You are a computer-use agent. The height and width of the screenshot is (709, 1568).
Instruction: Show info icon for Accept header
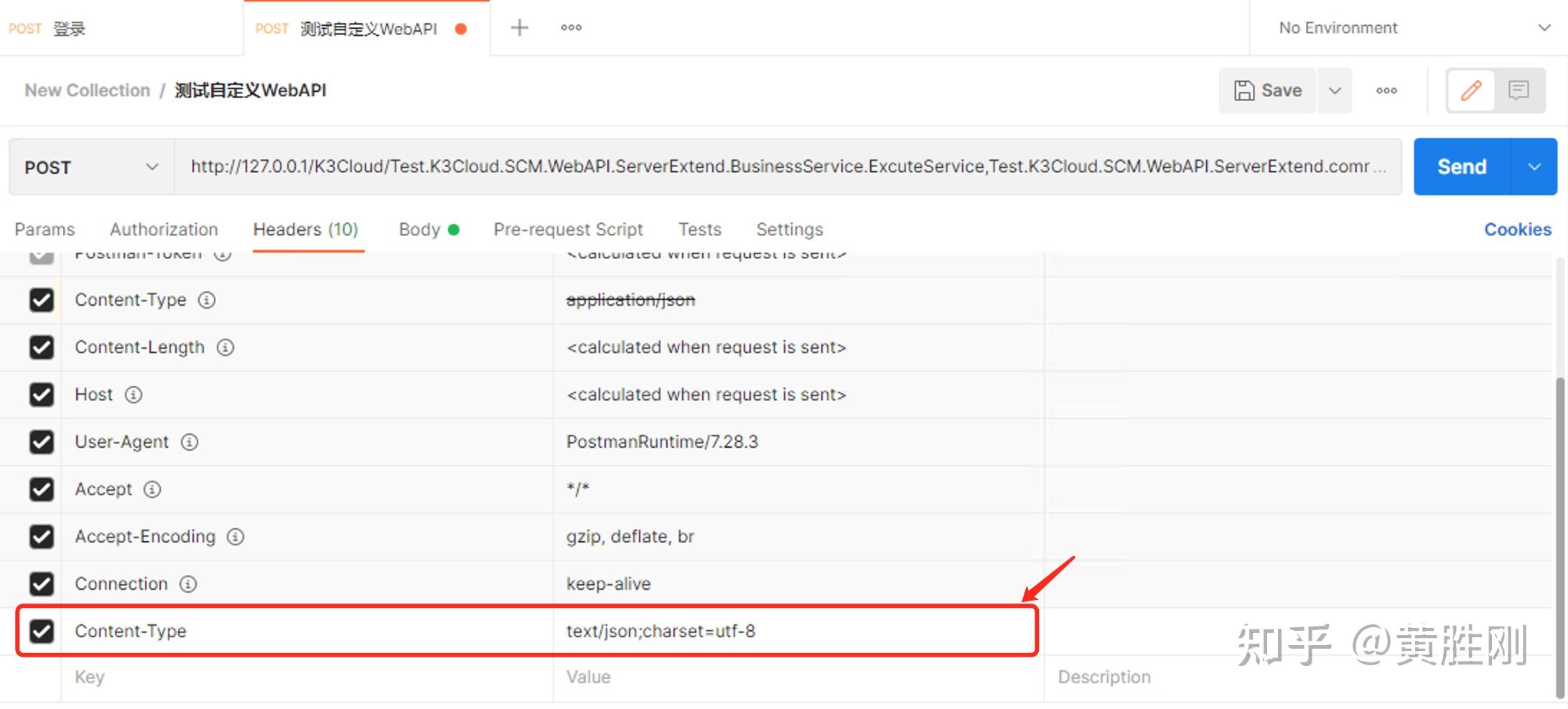(152, 489)
